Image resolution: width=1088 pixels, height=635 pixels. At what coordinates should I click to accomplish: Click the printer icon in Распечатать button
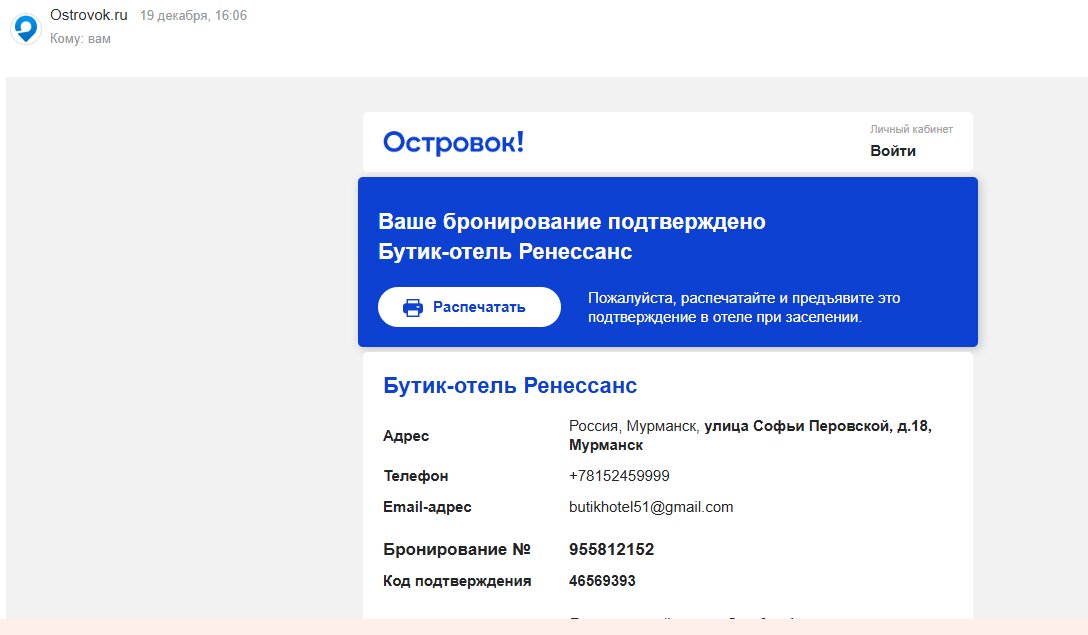point(413,307)
